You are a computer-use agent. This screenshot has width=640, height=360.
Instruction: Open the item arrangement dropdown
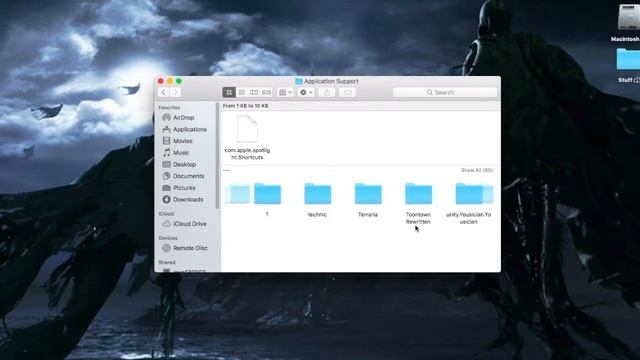[x=285, y=92]
